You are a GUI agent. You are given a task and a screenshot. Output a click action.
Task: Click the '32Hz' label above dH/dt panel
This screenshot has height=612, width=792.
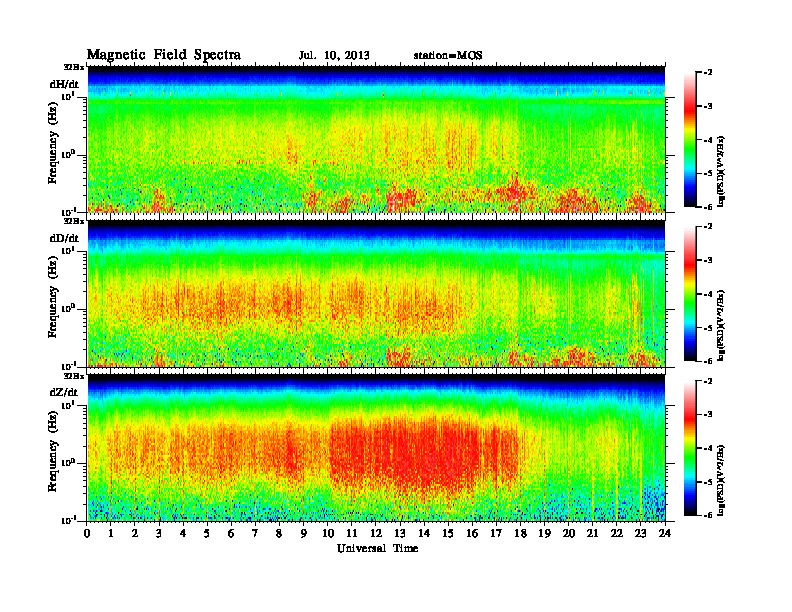(x=73, y=67)
